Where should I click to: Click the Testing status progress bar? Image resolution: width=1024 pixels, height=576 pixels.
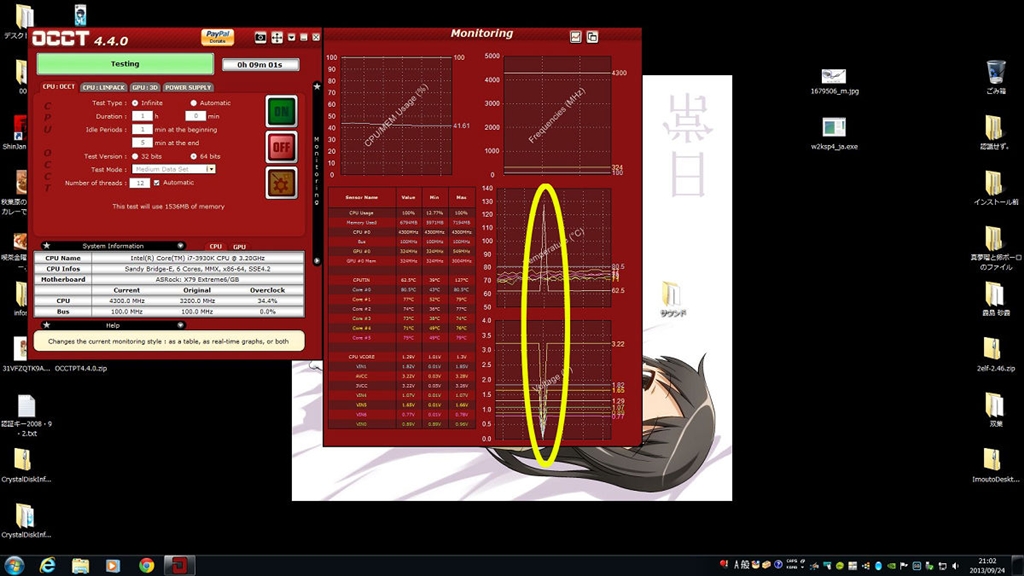tap(125, 64)
